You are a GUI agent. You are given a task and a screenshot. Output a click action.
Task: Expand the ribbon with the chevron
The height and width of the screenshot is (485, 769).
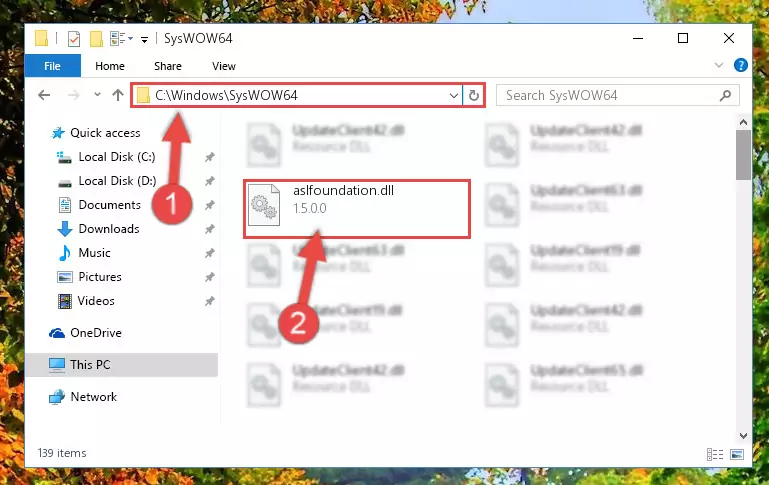(x=718, y=65)
